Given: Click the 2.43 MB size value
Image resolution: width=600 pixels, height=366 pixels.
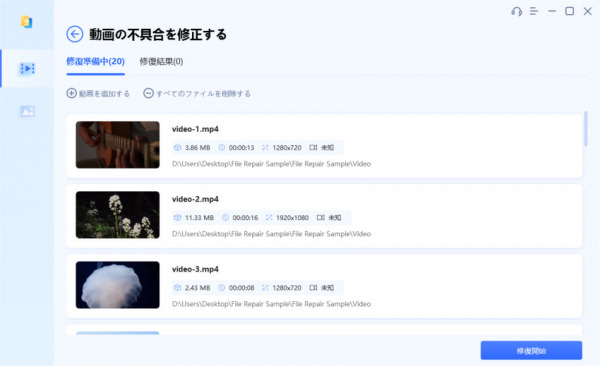Looking at the screenshot, I should 197,288.
